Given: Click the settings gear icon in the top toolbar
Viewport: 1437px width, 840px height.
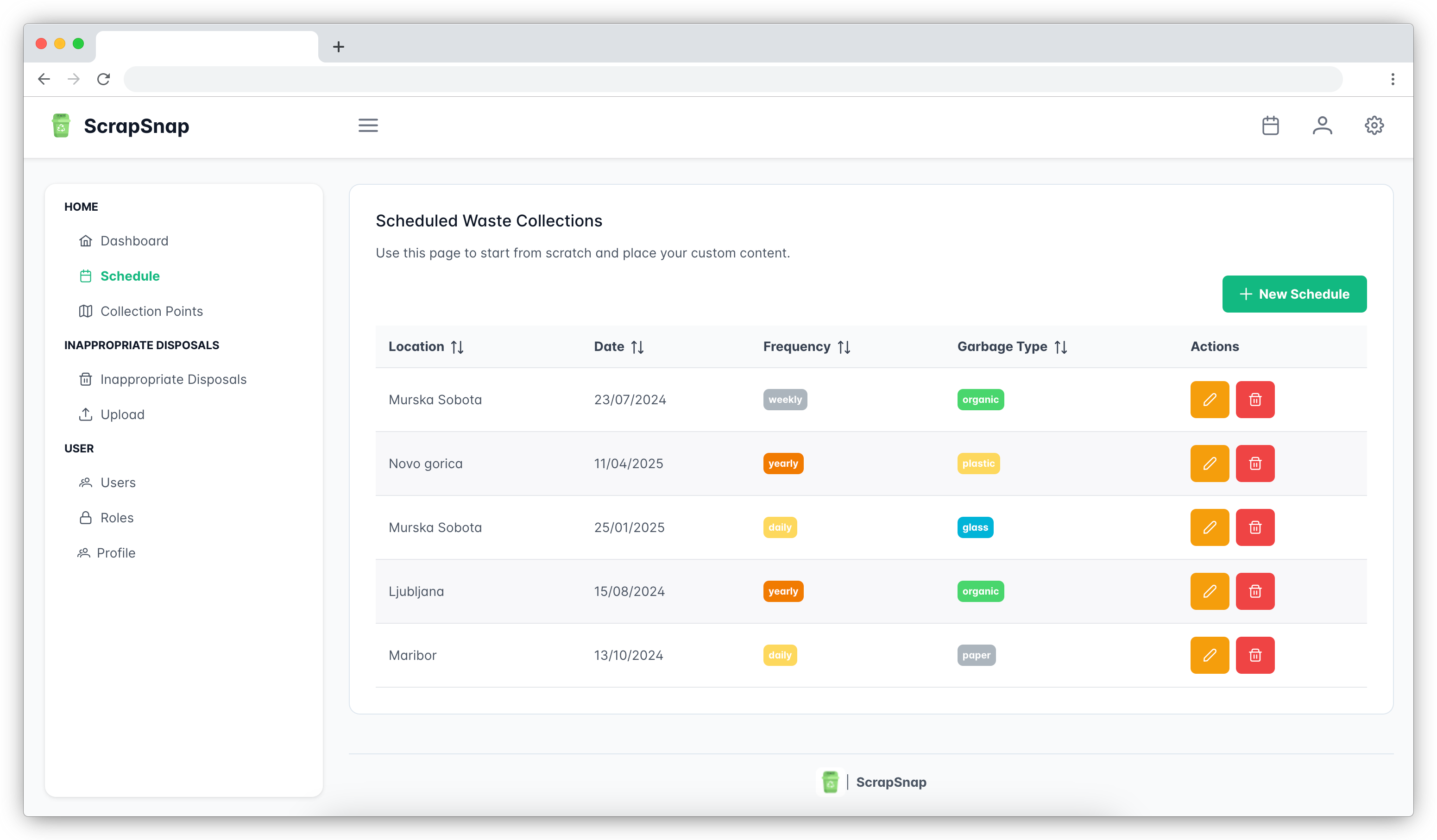Looking at the screenshot, I should click(1375, 125).
